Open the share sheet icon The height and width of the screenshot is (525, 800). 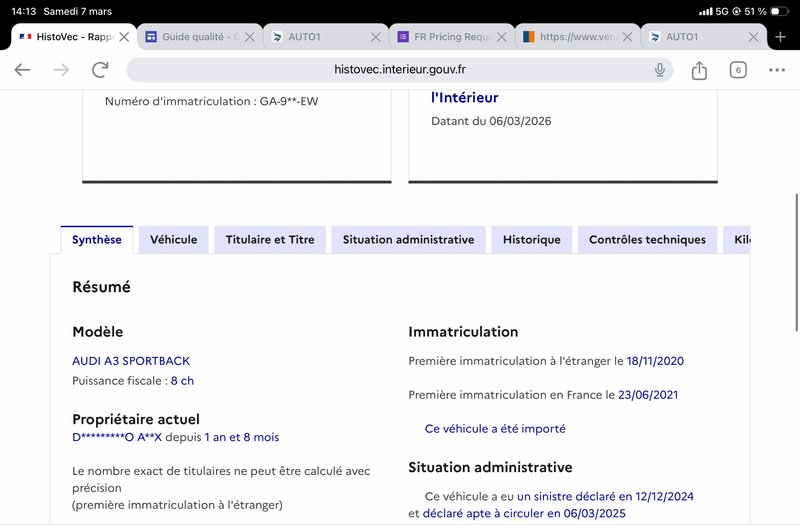(x=699, y=70)
